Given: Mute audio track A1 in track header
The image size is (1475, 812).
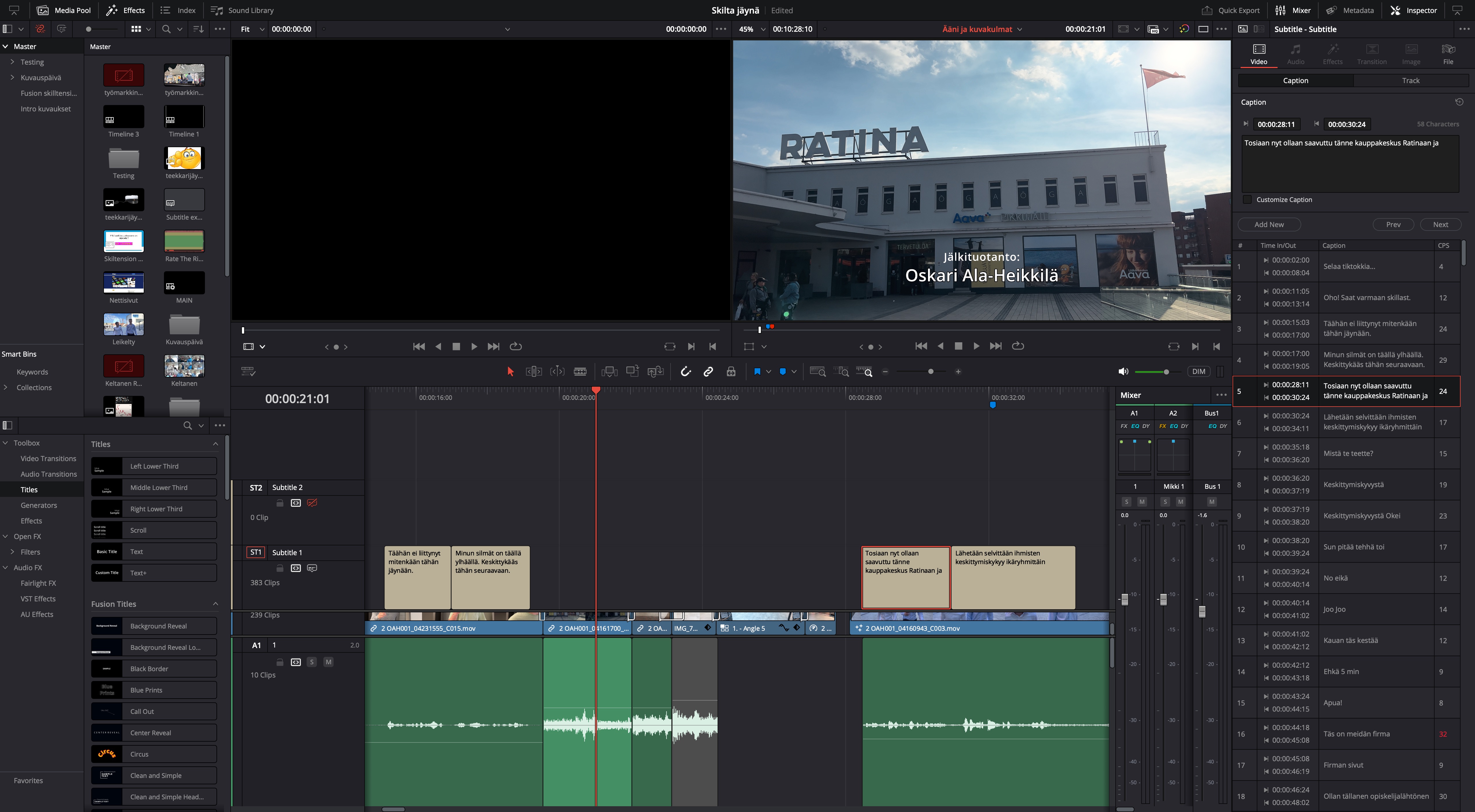Looking at the screenshot, I should click(x=328, y=662).
